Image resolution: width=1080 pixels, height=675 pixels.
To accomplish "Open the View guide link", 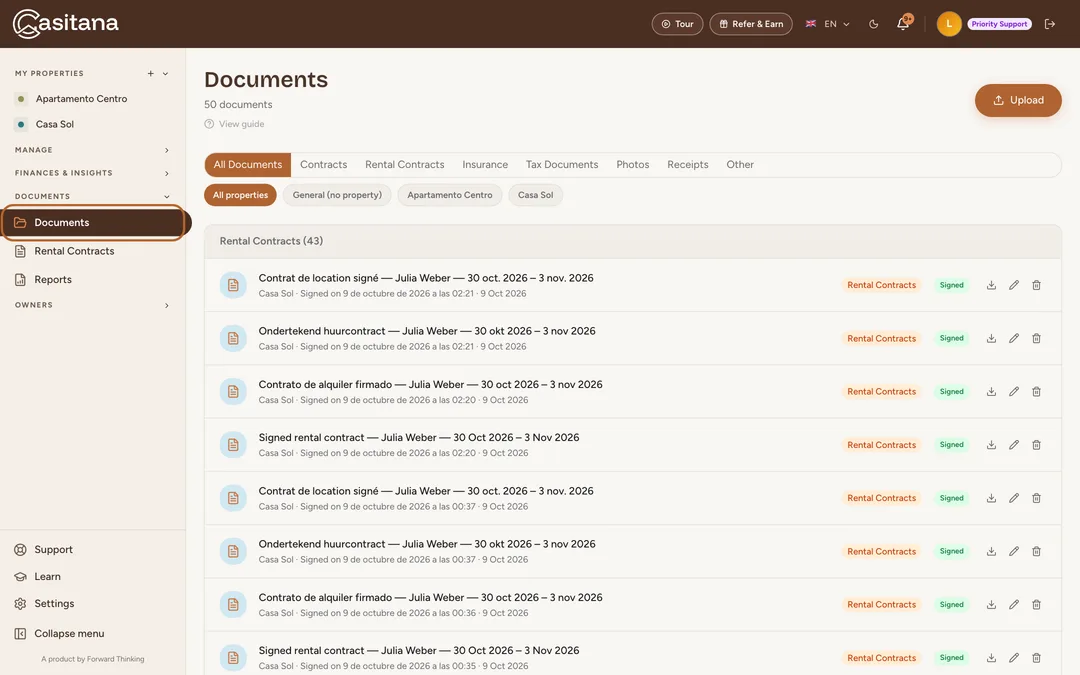I will 234,124.
